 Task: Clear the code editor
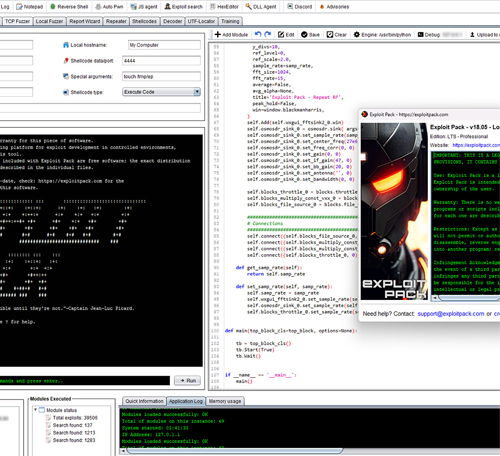click(337, 35)
